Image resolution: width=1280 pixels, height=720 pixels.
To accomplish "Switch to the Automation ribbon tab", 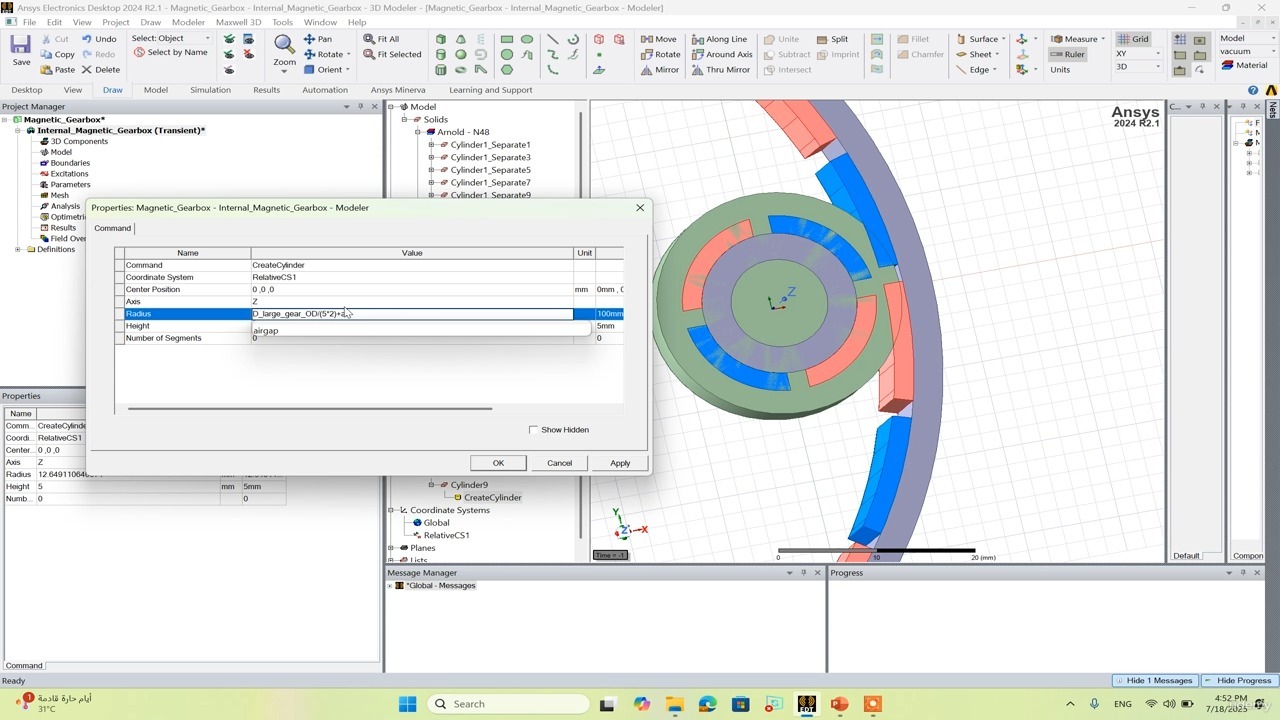I will (x=325, y=90).
